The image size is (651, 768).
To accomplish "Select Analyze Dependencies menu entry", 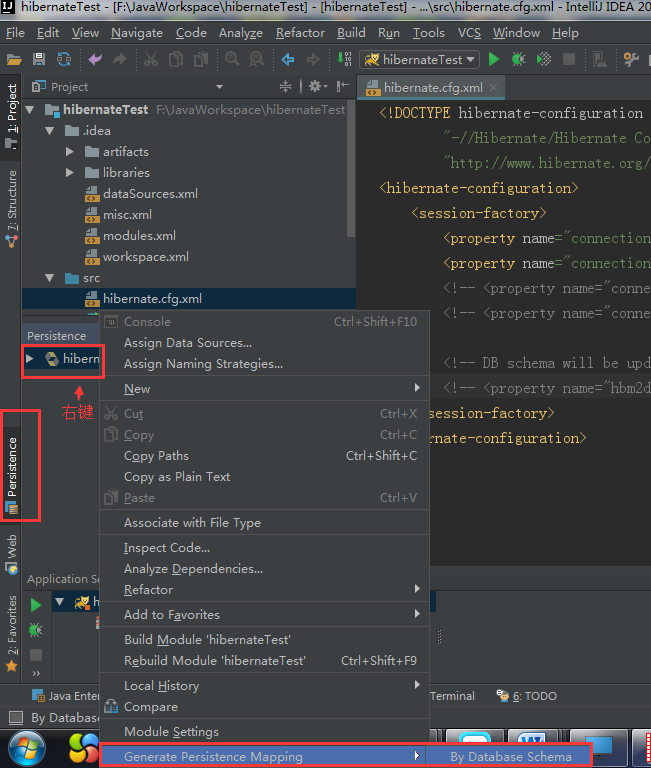I will point(265,569).
